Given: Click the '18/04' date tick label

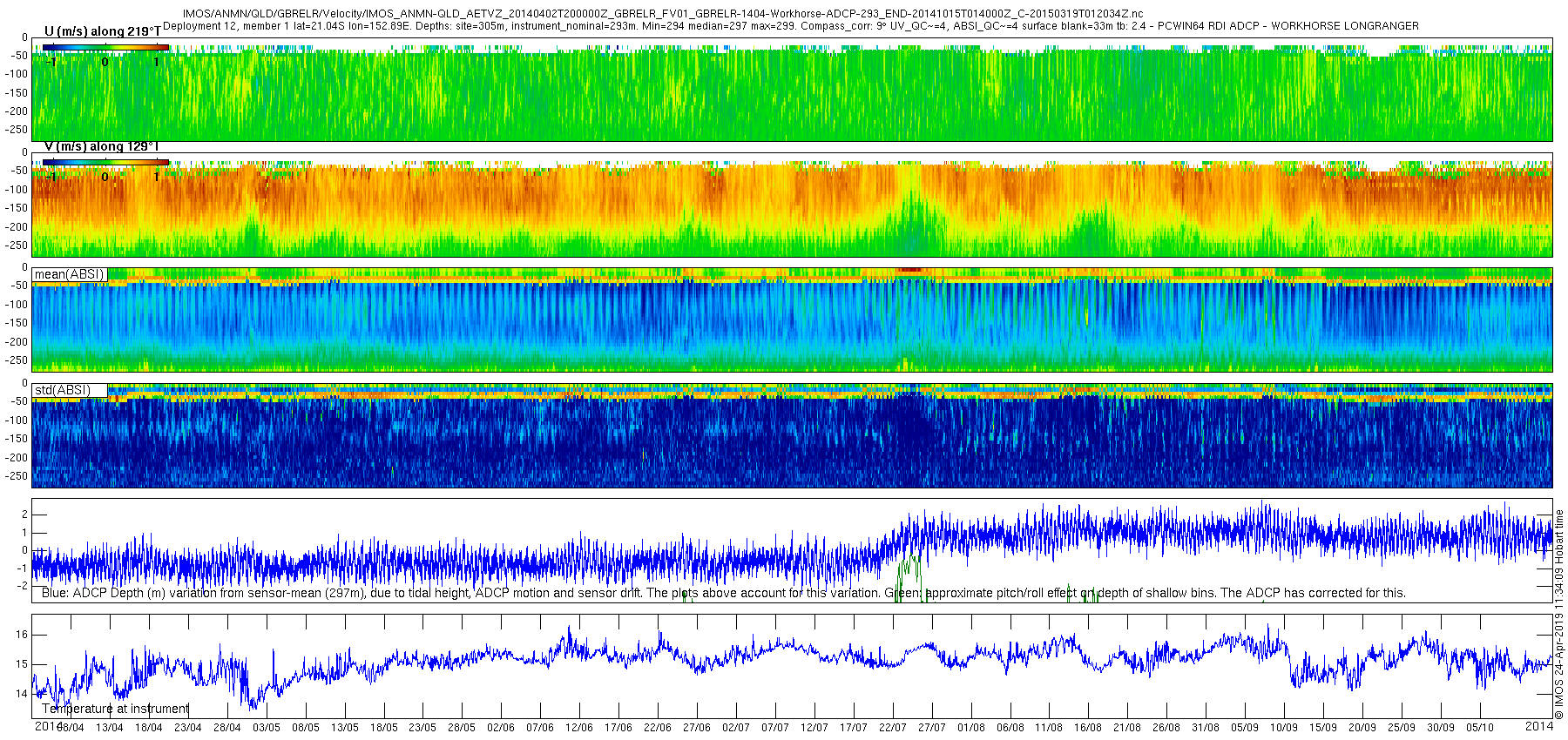Looking at the screenshot, I should [x=148, y=728].
